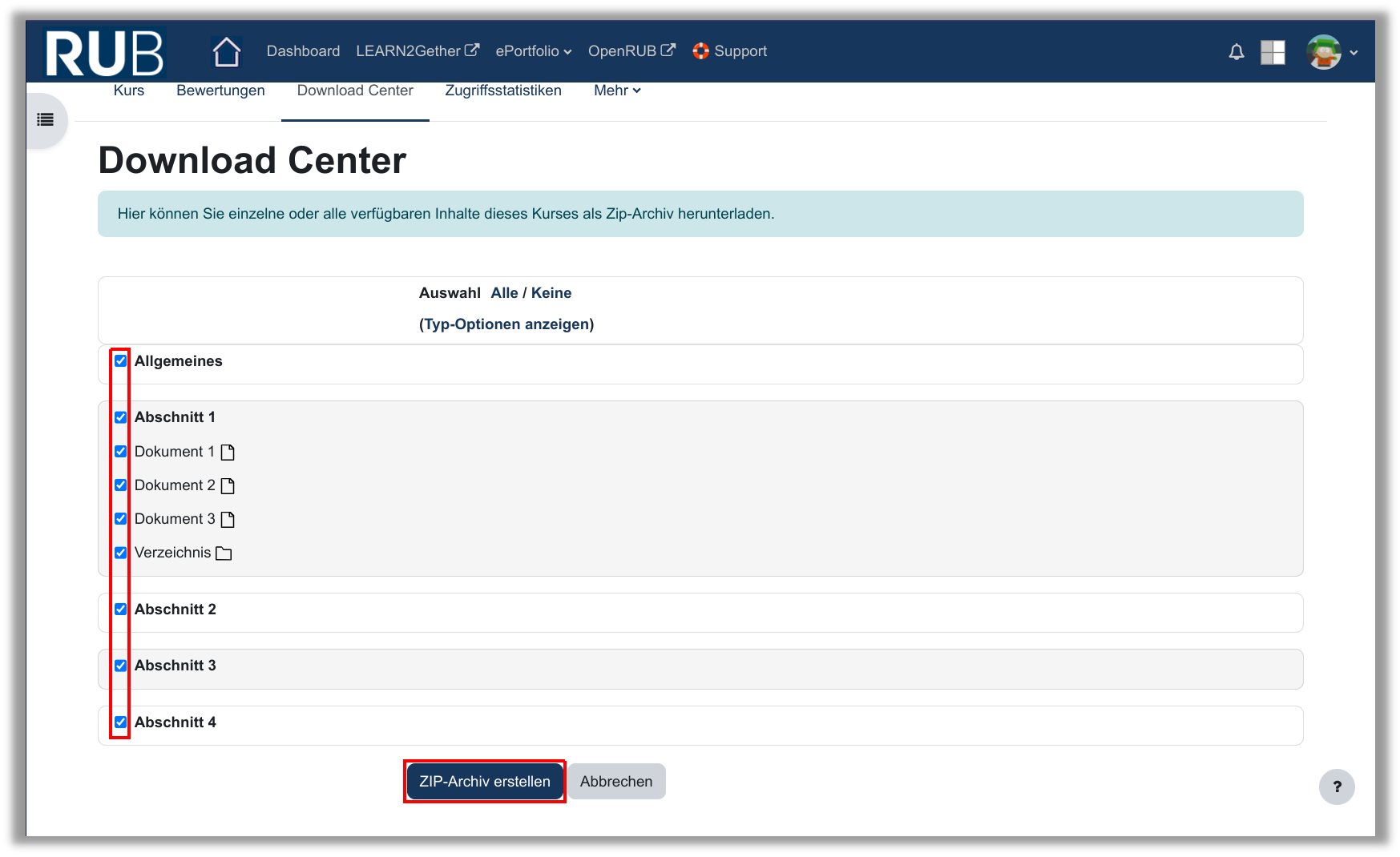Open the Mehr dropdown menu
The height and width of the screenshot is (857, 1400).
(x=617, y=91)
